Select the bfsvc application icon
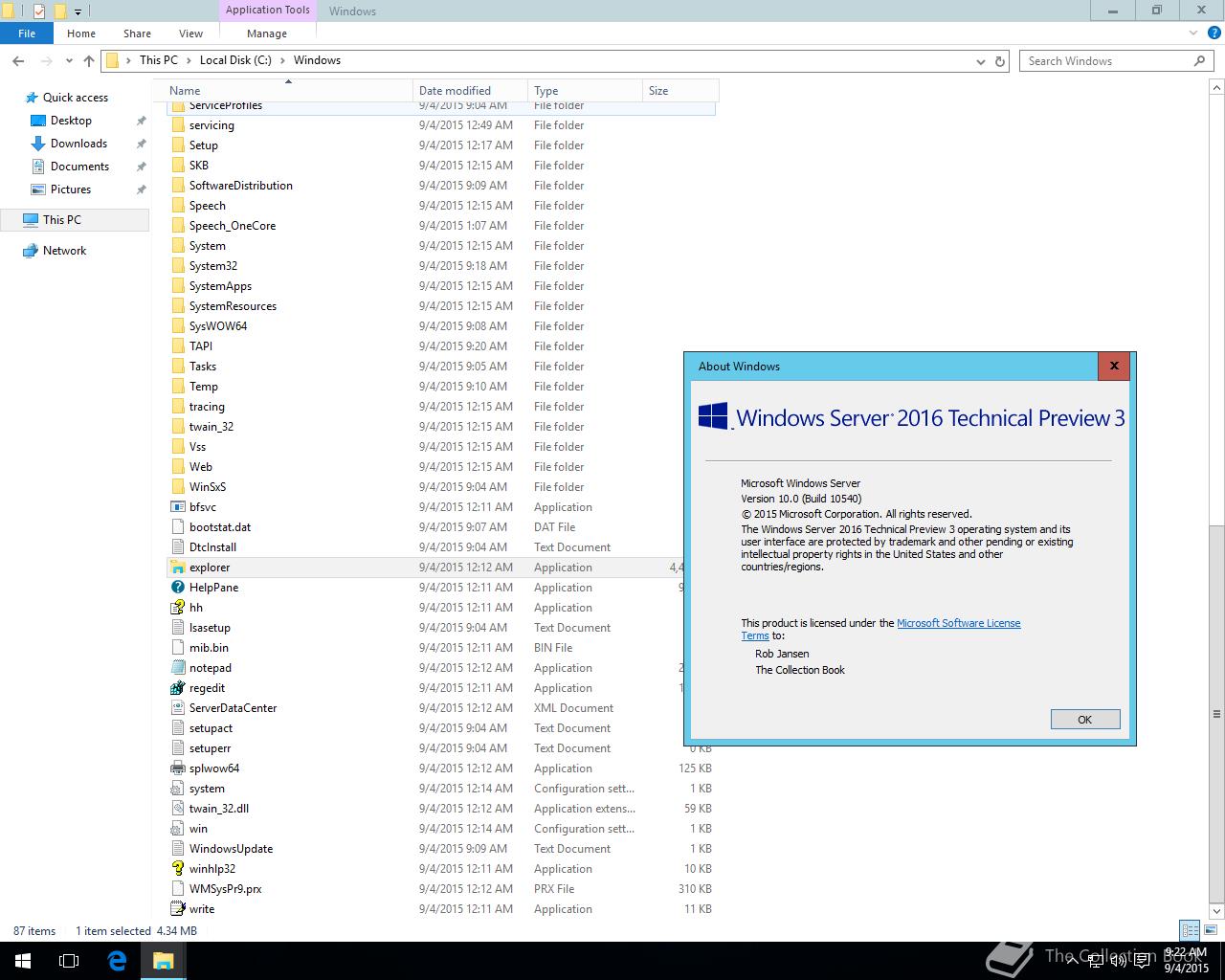 click(178, 507)
